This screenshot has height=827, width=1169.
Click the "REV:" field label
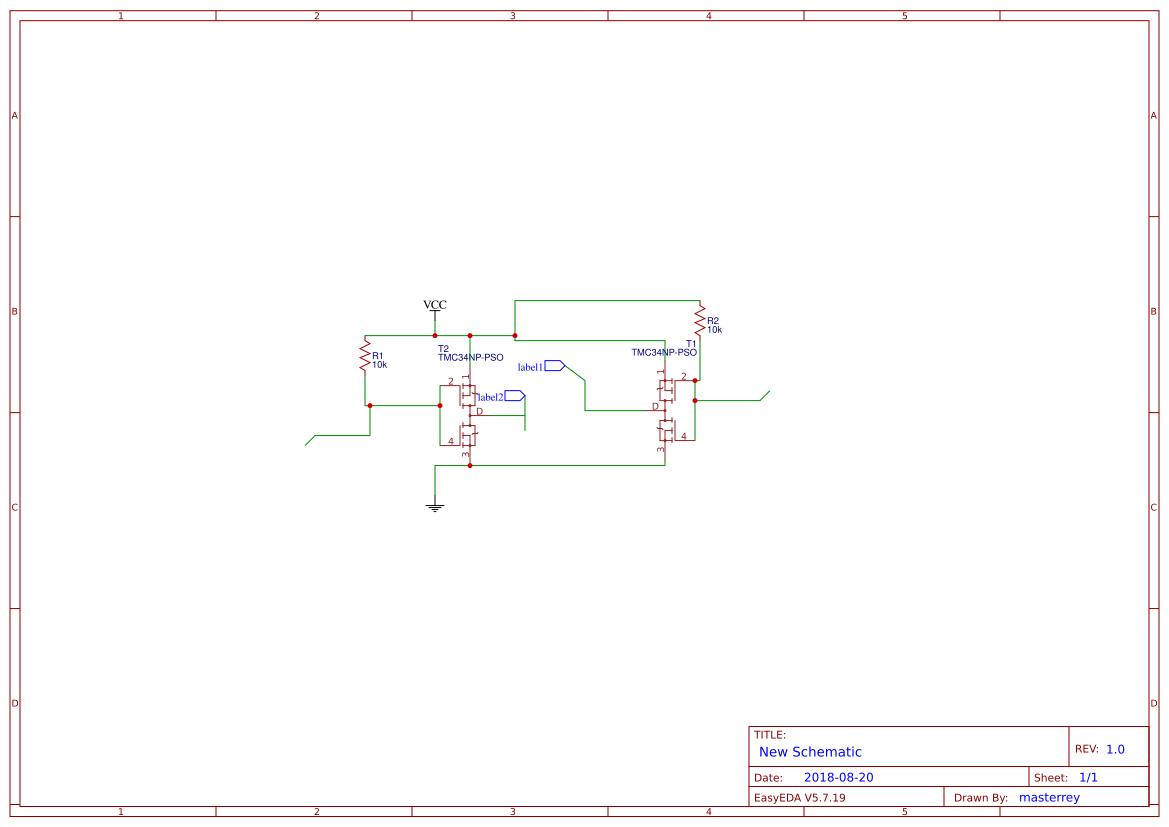[x=1086, y=749]
